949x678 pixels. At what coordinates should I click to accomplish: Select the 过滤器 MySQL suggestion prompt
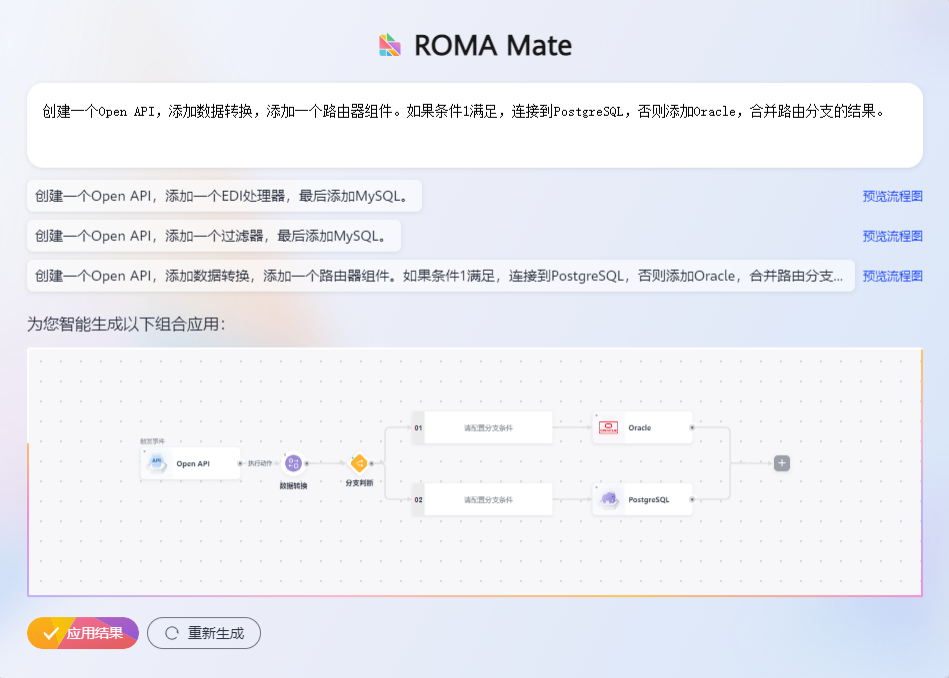coord(214,236)
